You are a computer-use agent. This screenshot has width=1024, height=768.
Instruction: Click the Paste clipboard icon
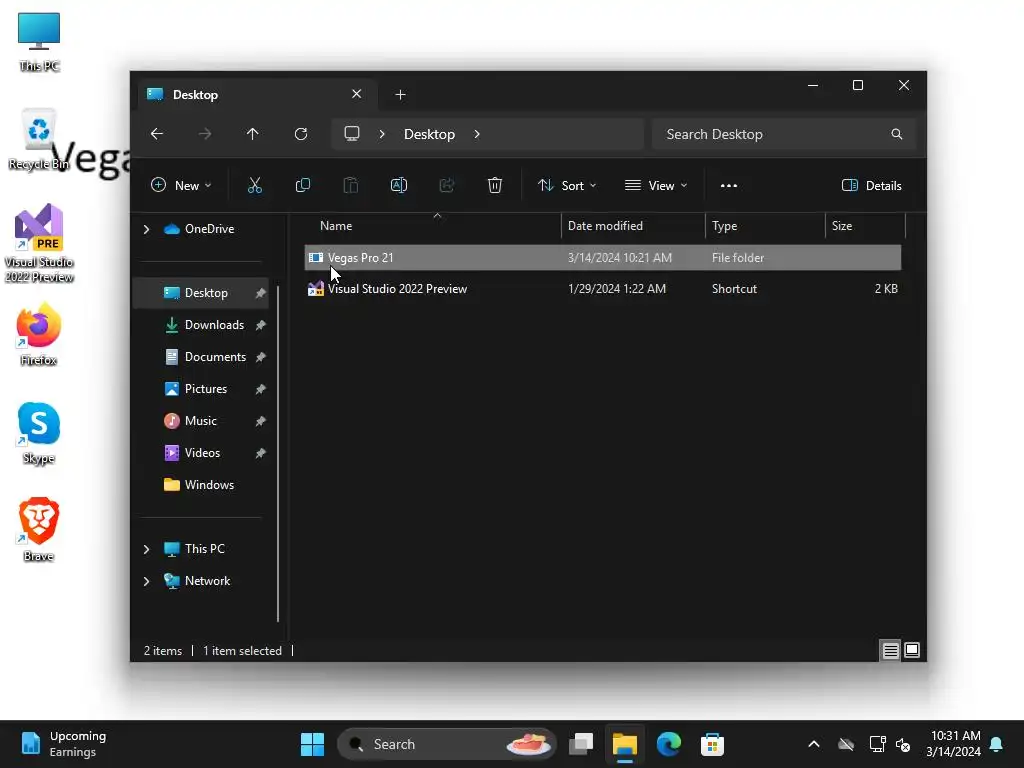(x=351, y=185)
